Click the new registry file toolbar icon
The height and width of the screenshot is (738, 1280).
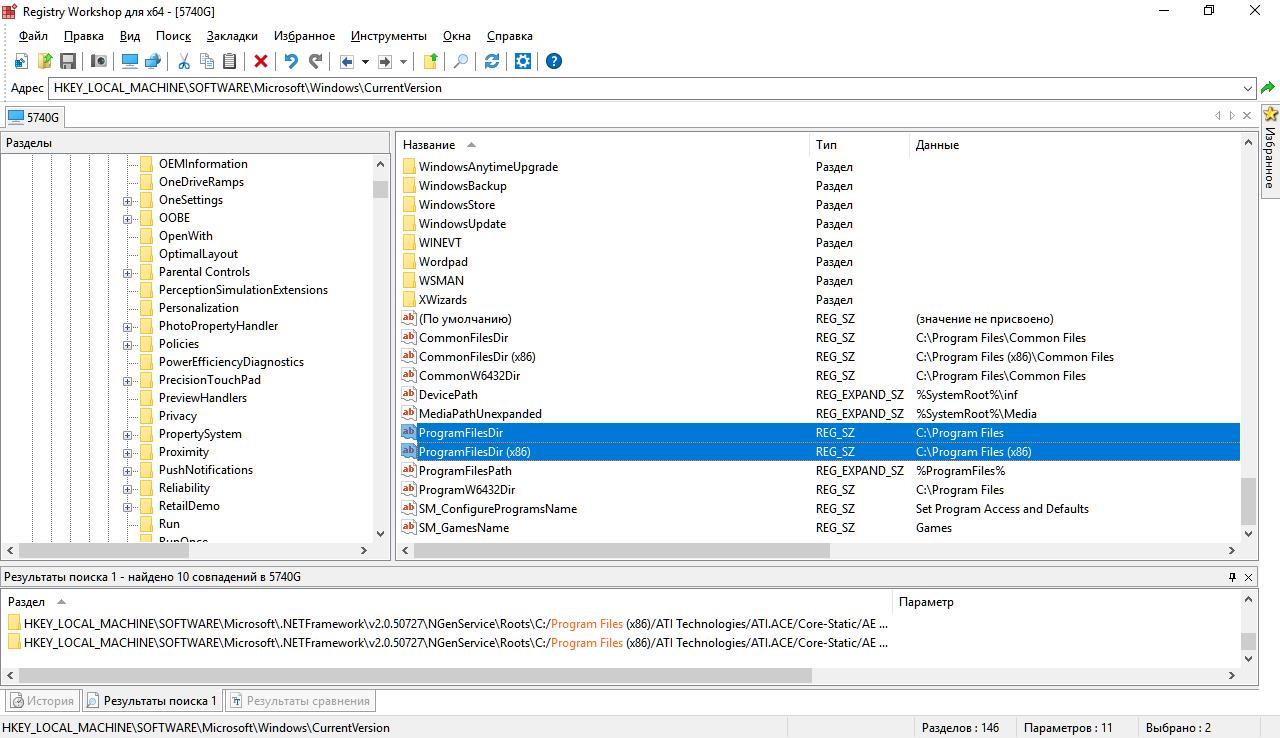[x=21, y=61]
